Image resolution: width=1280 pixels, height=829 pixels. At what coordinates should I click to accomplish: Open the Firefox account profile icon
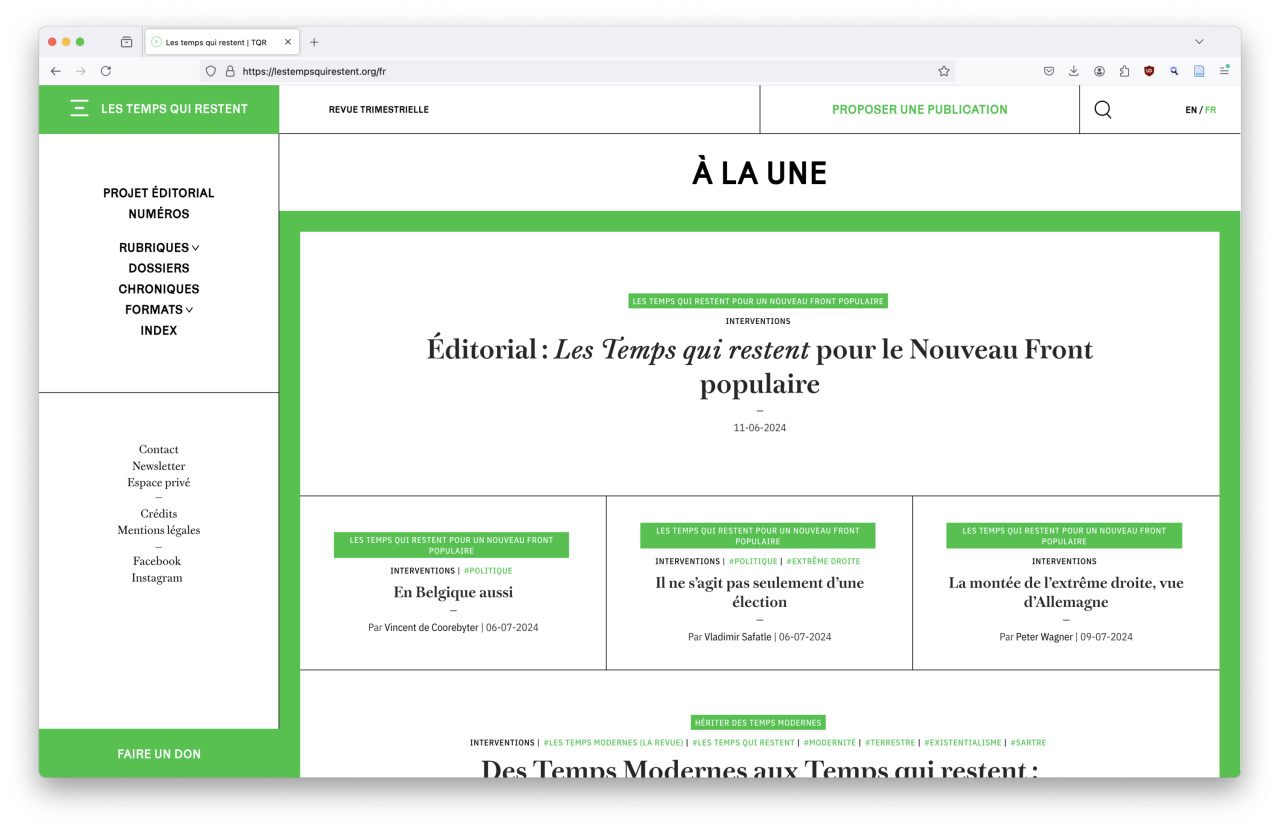[x=1099, y=71]
